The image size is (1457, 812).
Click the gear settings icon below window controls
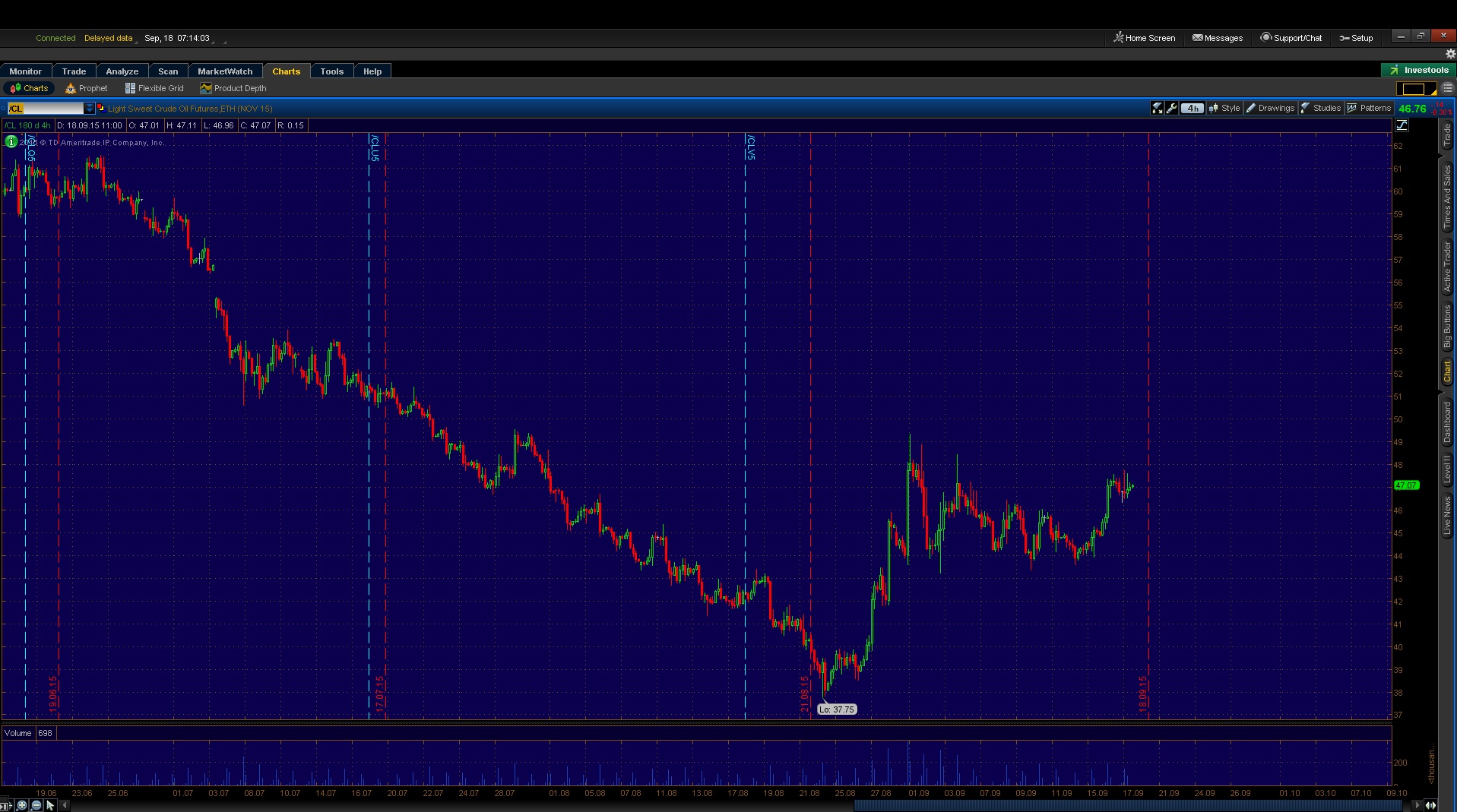(x=1449, y=54)
